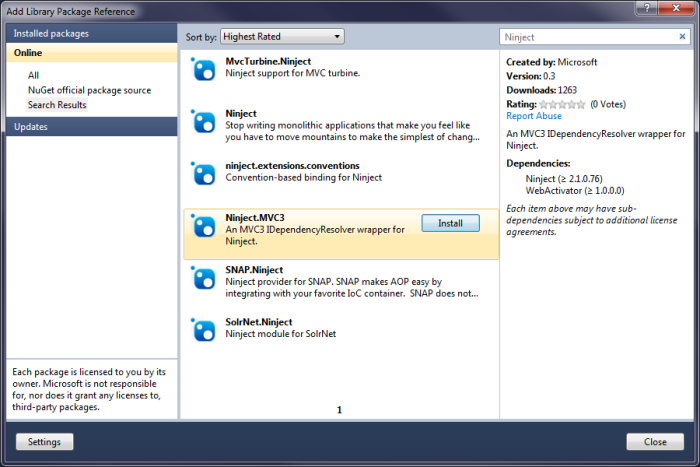Select the Ninject package title
Screen dimensions: 700x467
tap(241, 114)
